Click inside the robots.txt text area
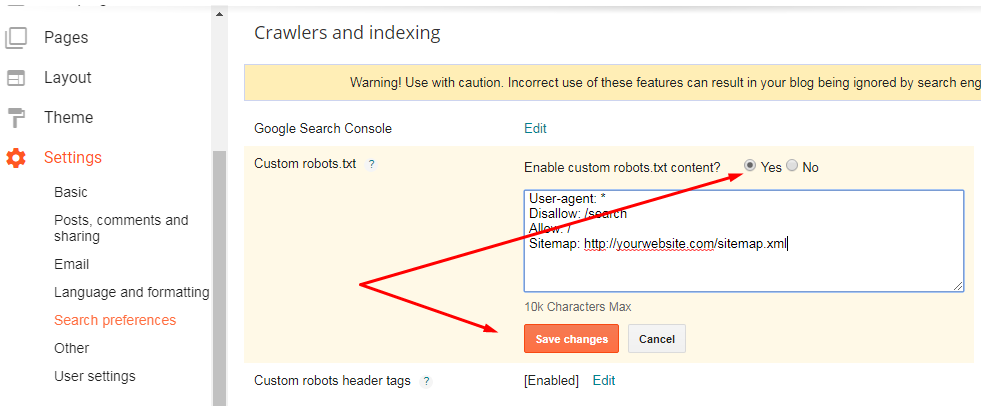 pos(744,241)
